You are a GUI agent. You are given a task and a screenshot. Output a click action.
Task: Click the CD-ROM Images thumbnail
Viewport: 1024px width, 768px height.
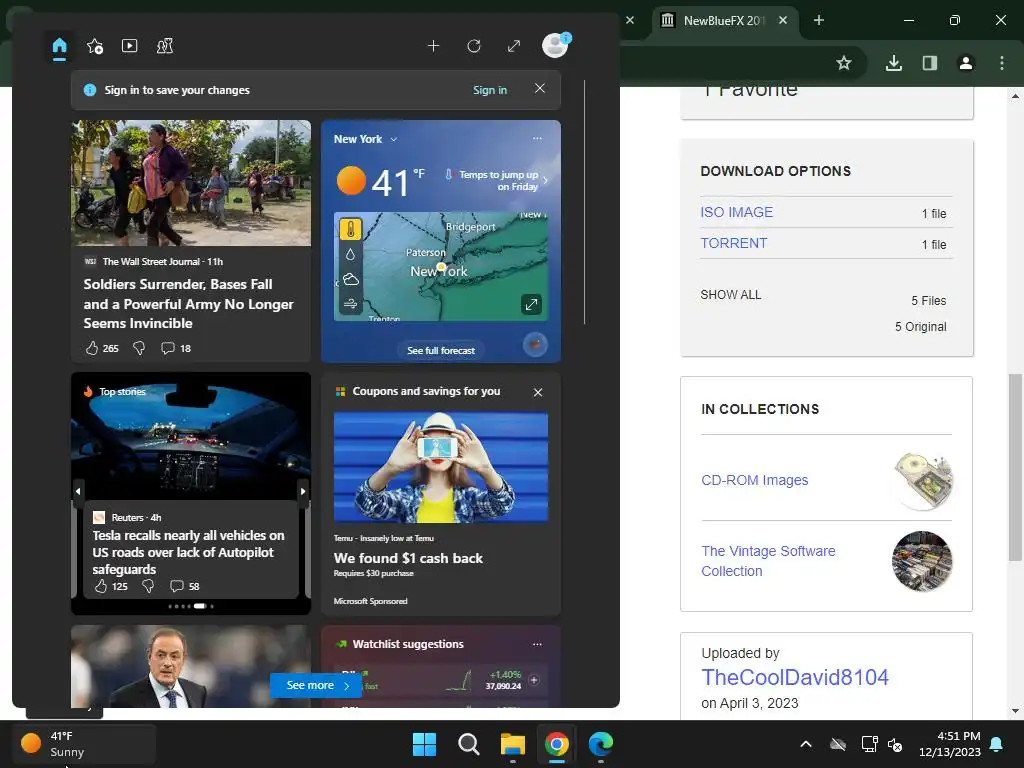922,481
